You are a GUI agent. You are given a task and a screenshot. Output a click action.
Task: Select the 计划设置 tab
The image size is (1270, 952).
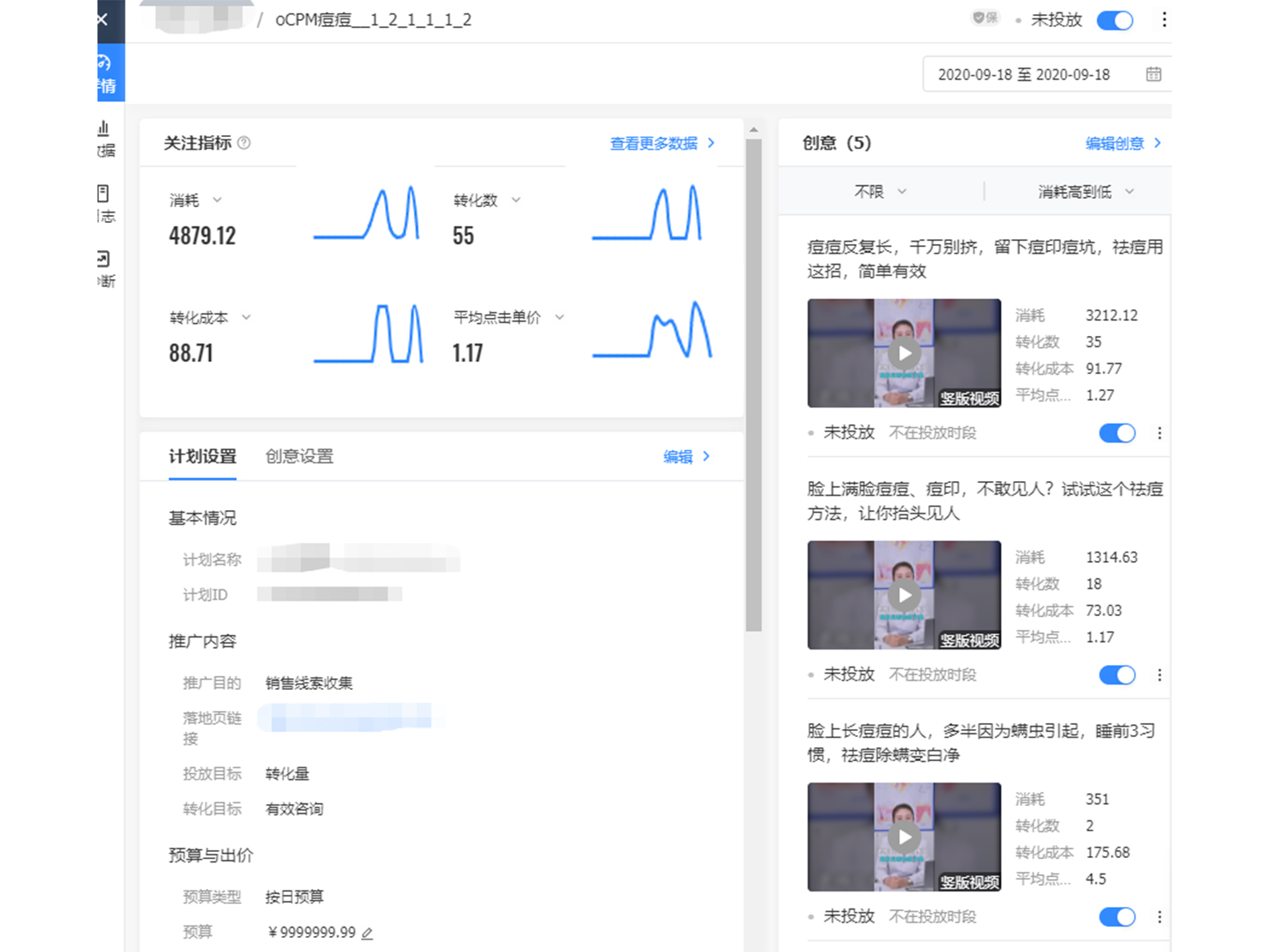[203, 456]
